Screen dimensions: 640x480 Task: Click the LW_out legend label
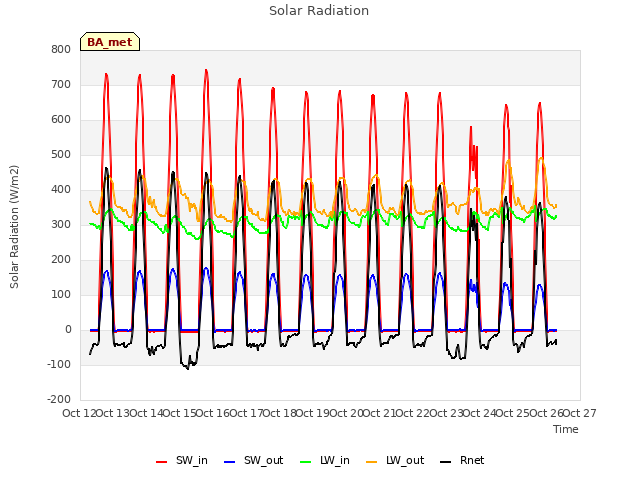click(405, 460)
